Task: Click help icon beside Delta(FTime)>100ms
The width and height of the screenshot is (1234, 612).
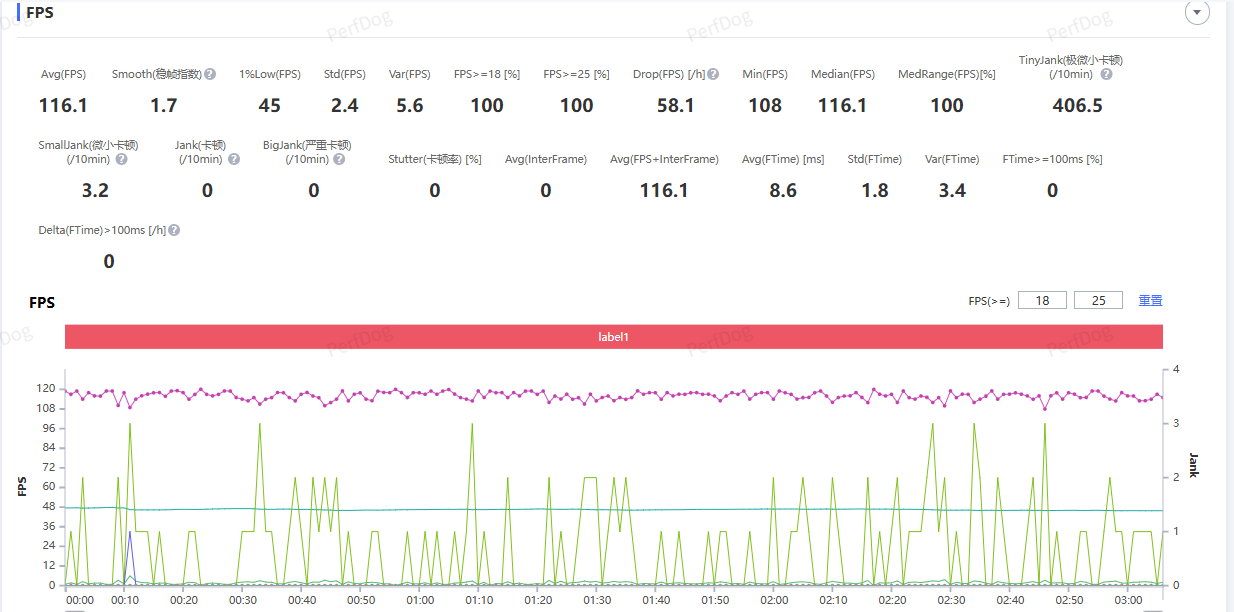Action: click(174, 230)
